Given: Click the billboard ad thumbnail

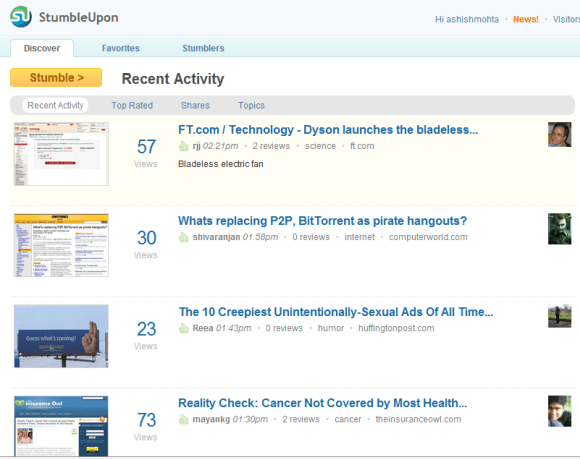Looking at the screenshot, I should click(x=61, y=336).
